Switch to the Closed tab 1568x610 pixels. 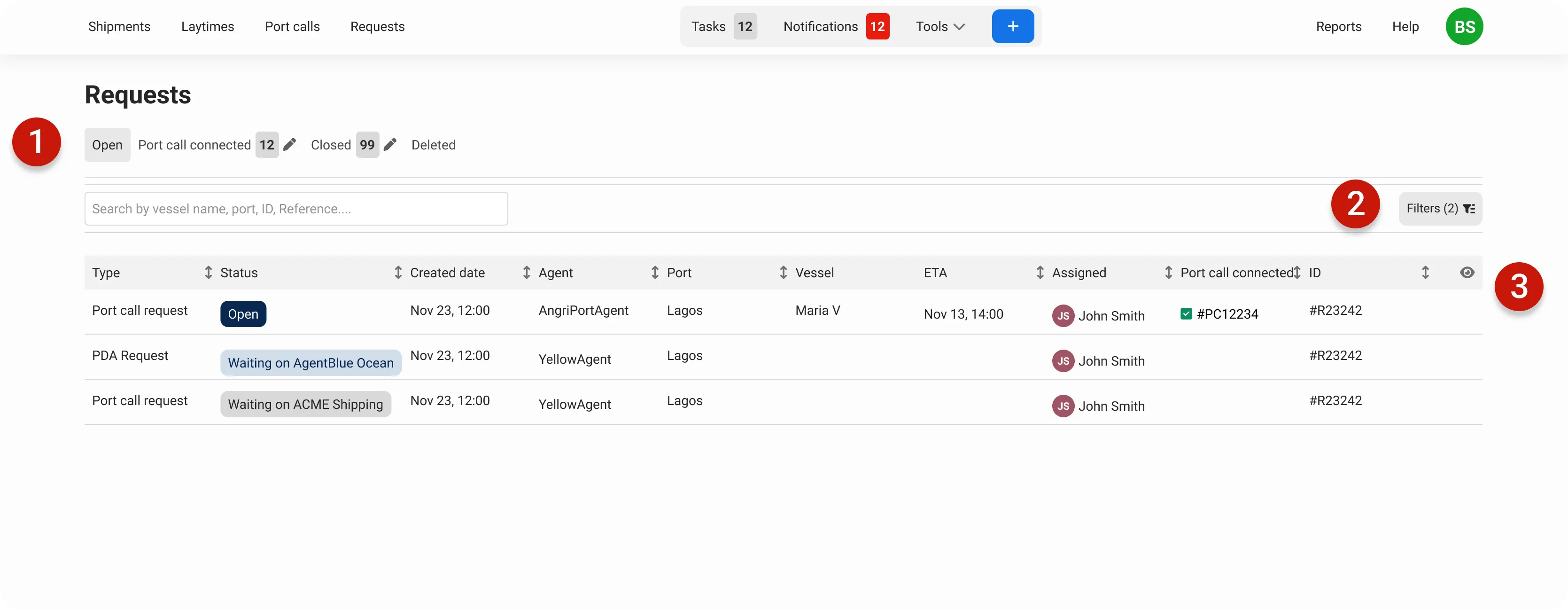point(331,144)
